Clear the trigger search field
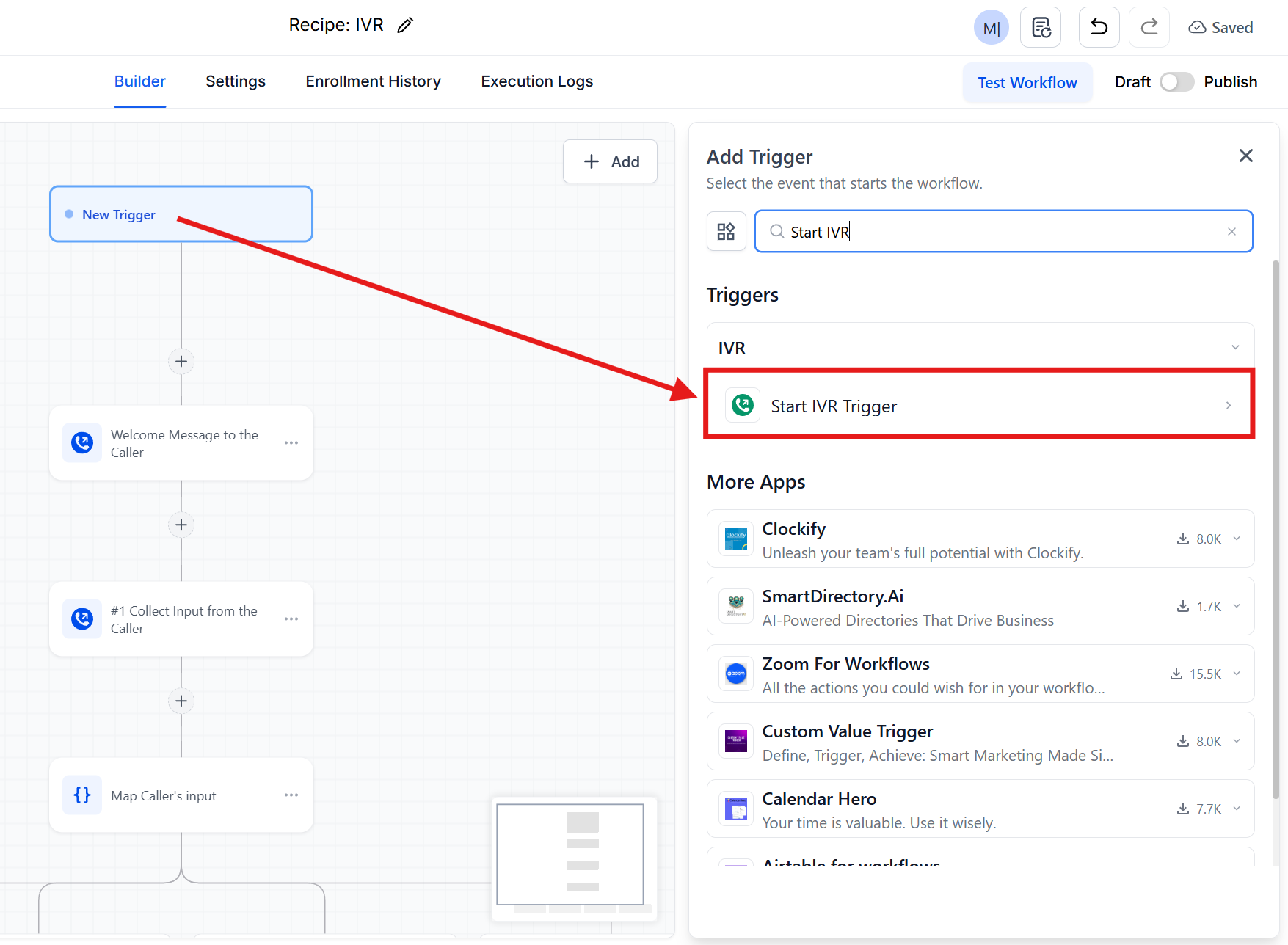 1231,232
